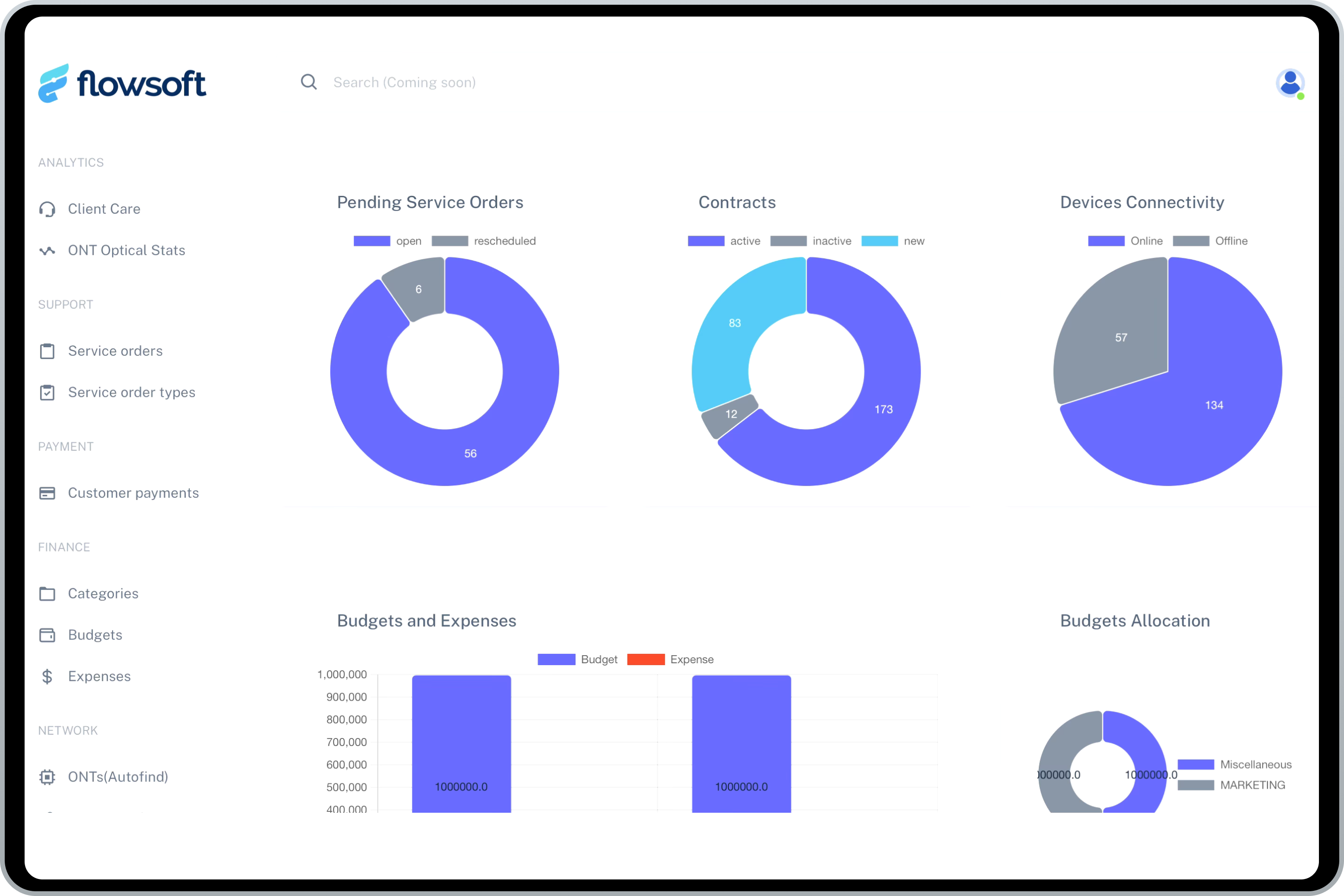Collapse the FINANCE sidebar section

click(x=64, y=547)
